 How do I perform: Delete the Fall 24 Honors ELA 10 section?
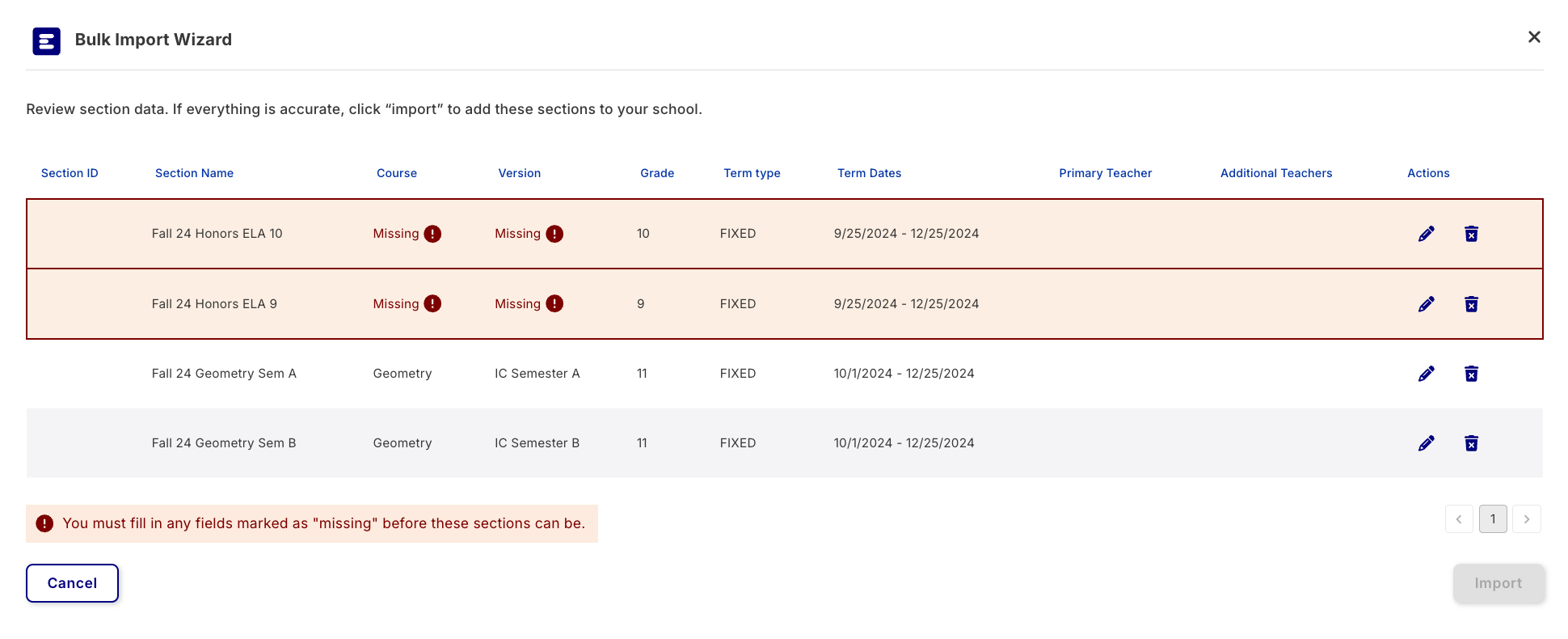point(1471,234)
